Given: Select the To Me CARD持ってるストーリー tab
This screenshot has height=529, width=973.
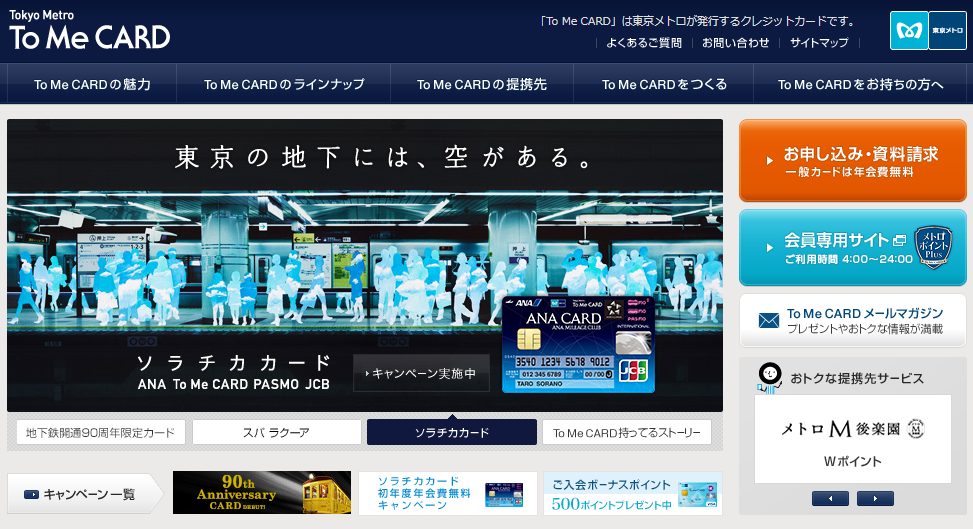Looking at the screenshot, I should [x=627, y=432].
